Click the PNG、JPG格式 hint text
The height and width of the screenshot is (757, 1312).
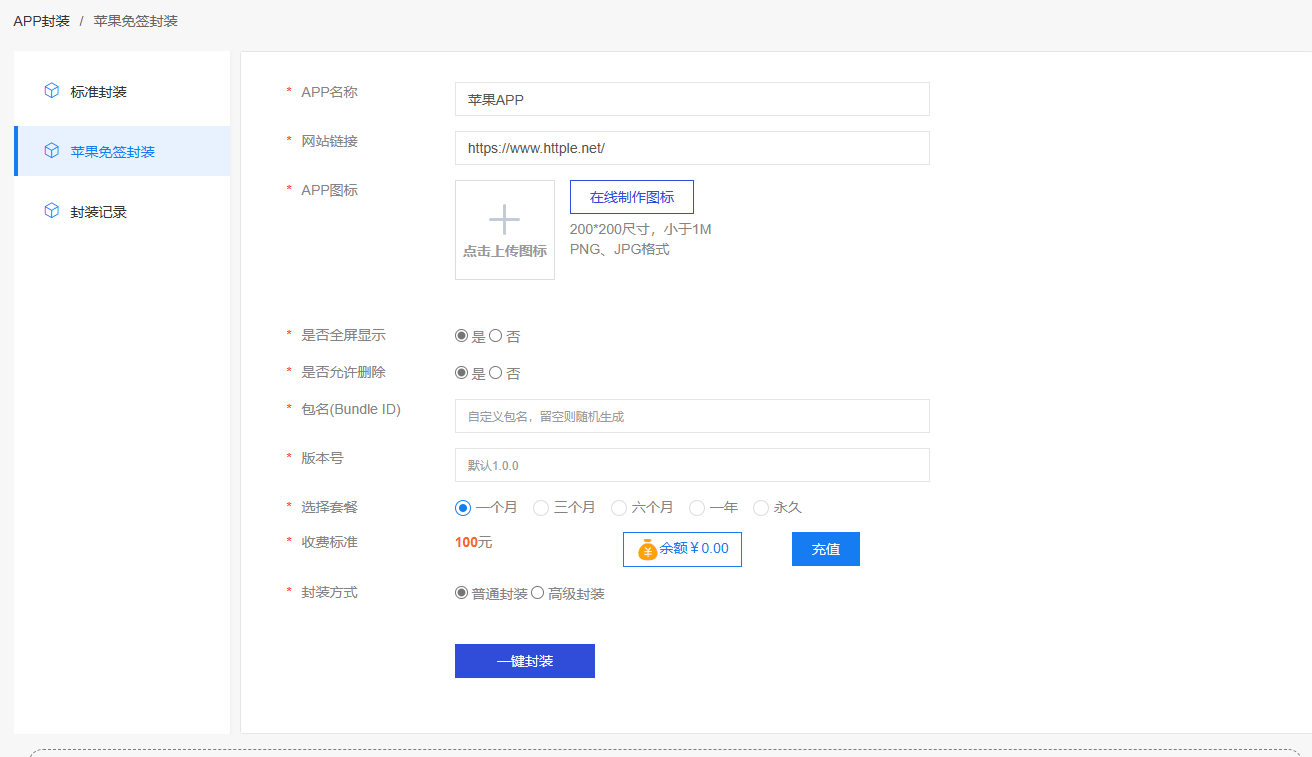pyautogui.click(x=620, y=249)
